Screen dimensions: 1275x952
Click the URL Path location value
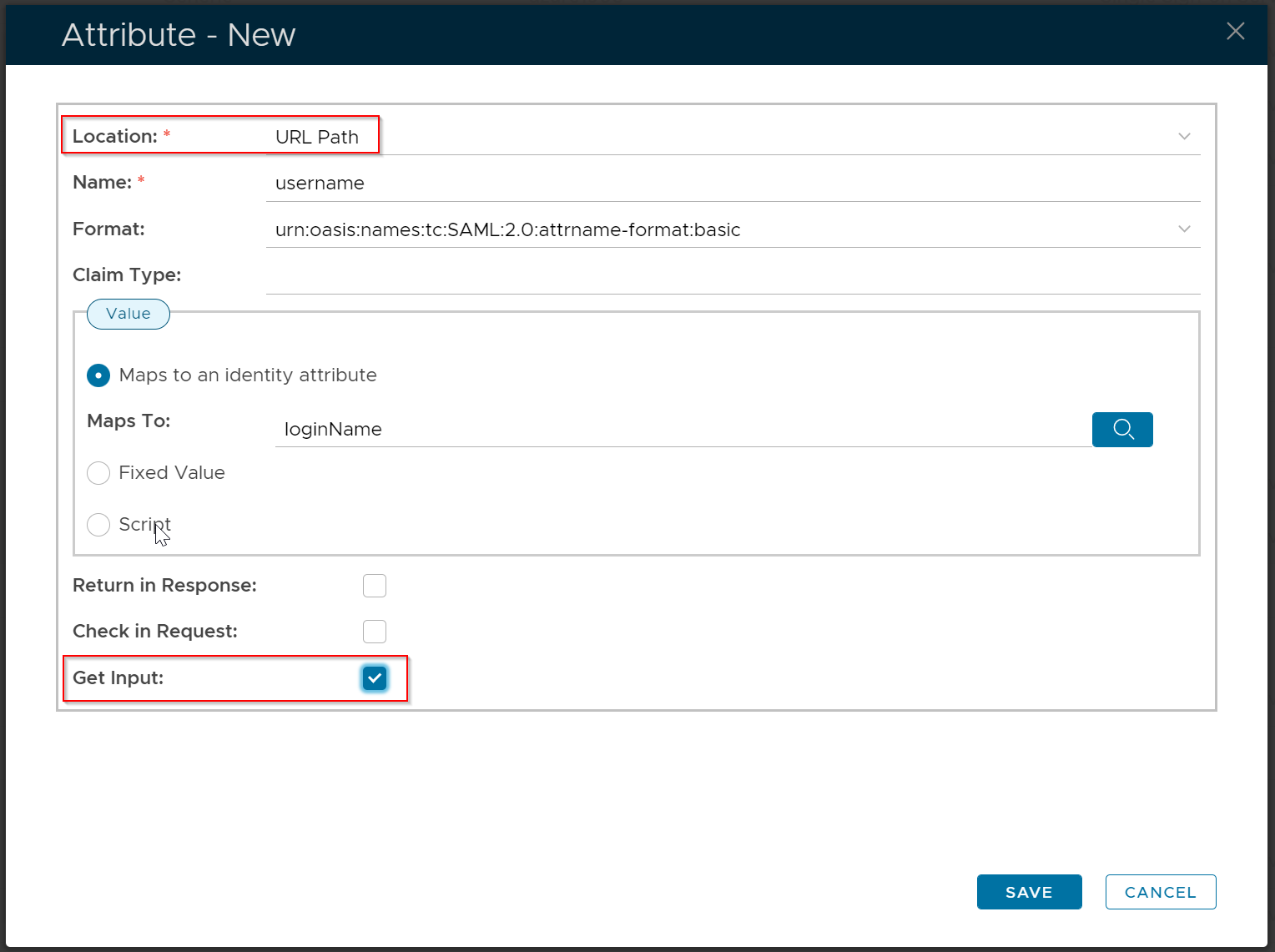pyautogui.click(x=317, y=138)
